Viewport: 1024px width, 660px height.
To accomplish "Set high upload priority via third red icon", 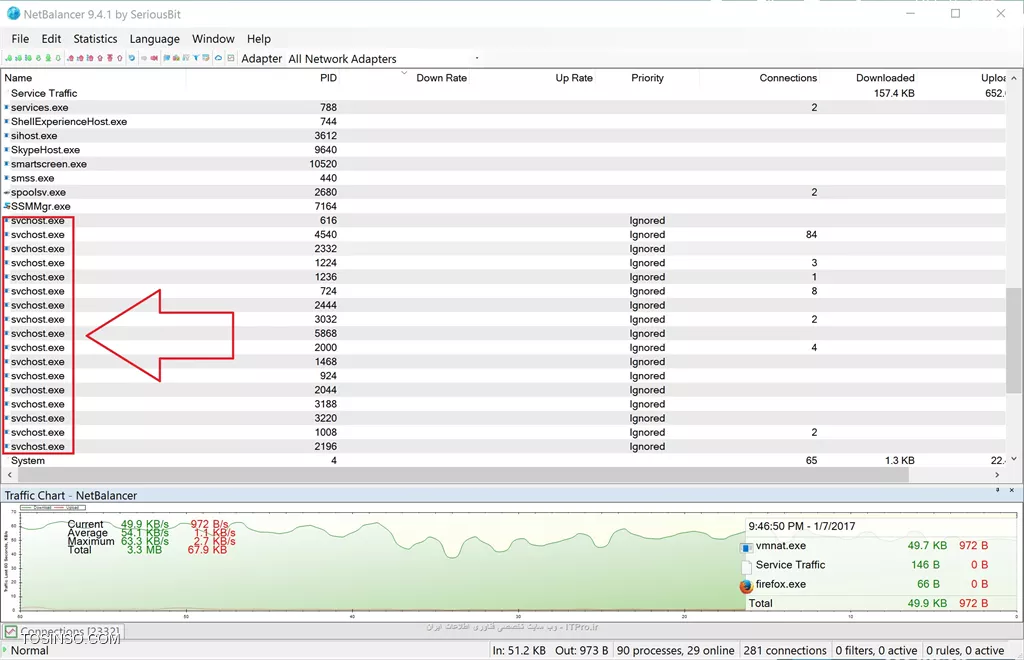I will [x=90, y=58].
